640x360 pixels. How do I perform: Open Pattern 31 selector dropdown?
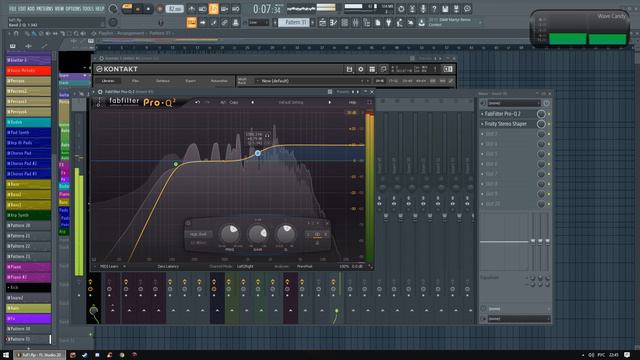294,22
